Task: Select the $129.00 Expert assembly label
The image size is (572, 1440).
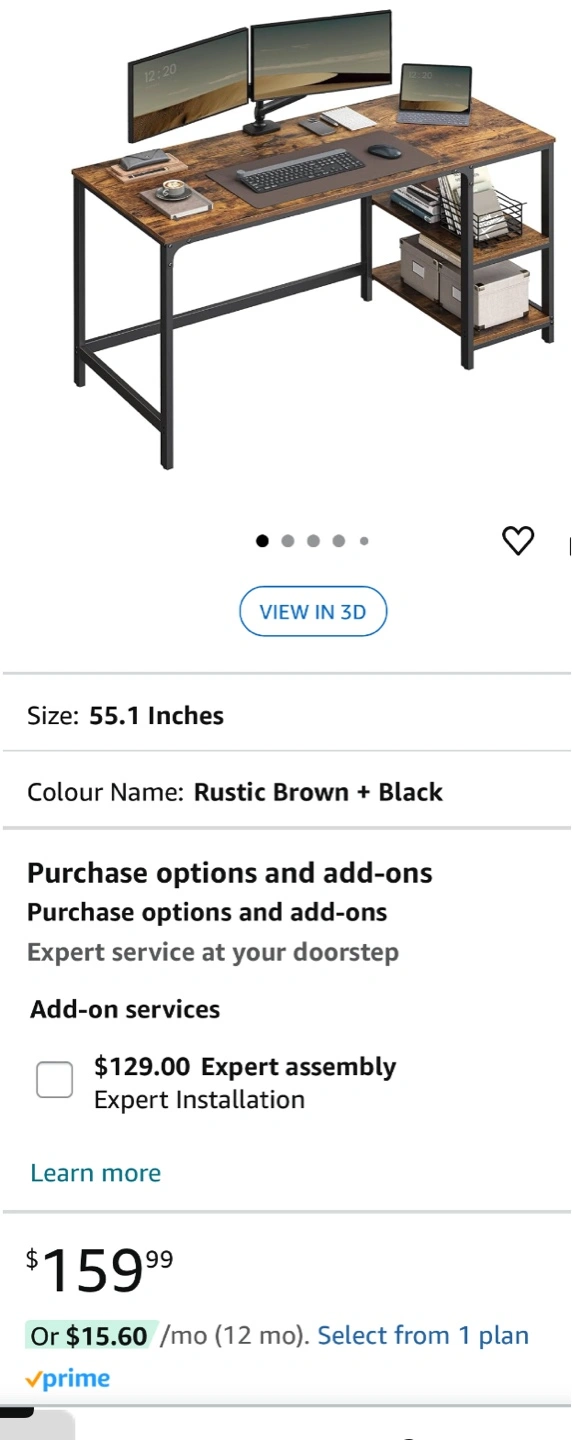Action: (245, 1067)
